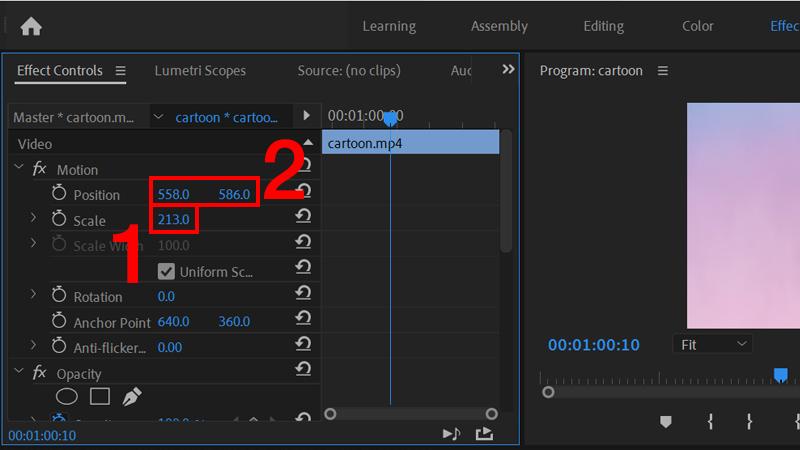This screenshot has width=800, height=450.
Task: Create a 4-point rectangle mask
Action: coord(99,397)
